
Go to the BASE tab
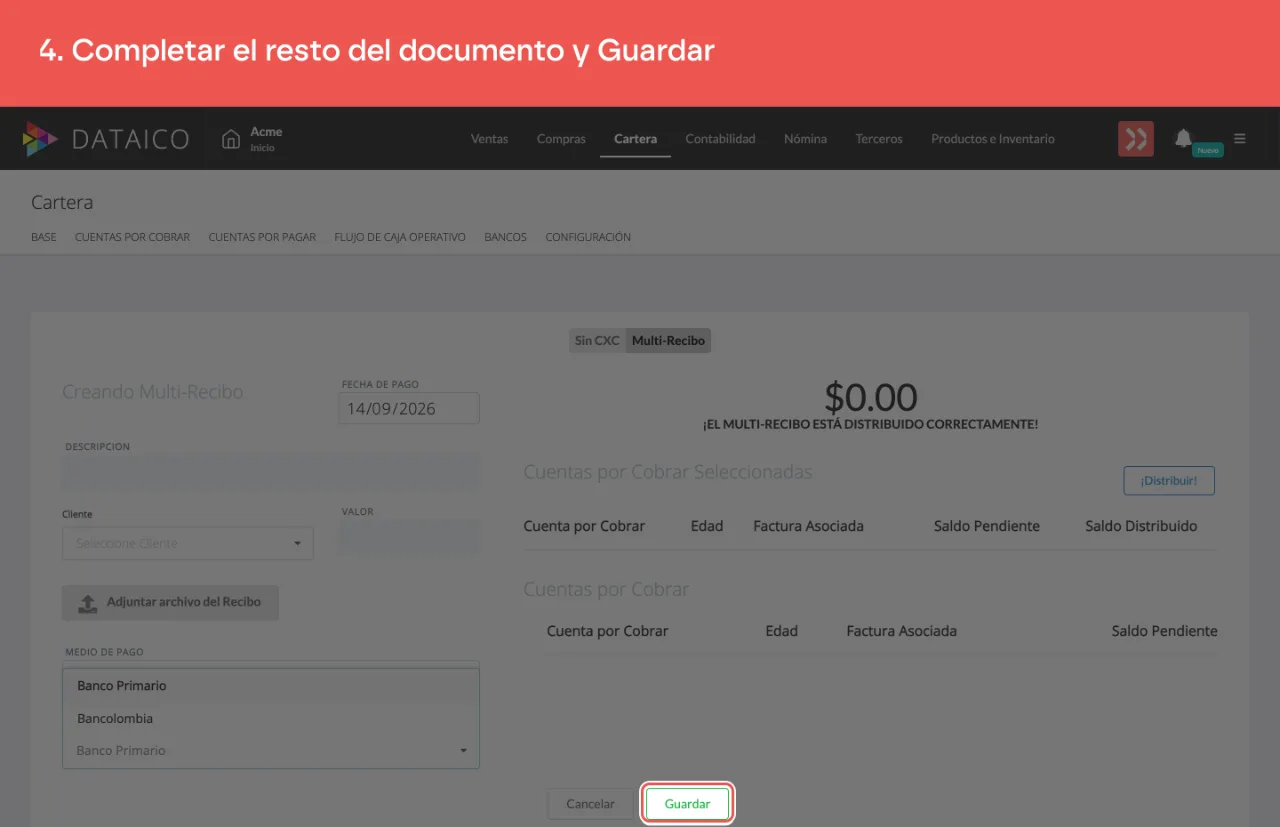(x=44, y=237)
